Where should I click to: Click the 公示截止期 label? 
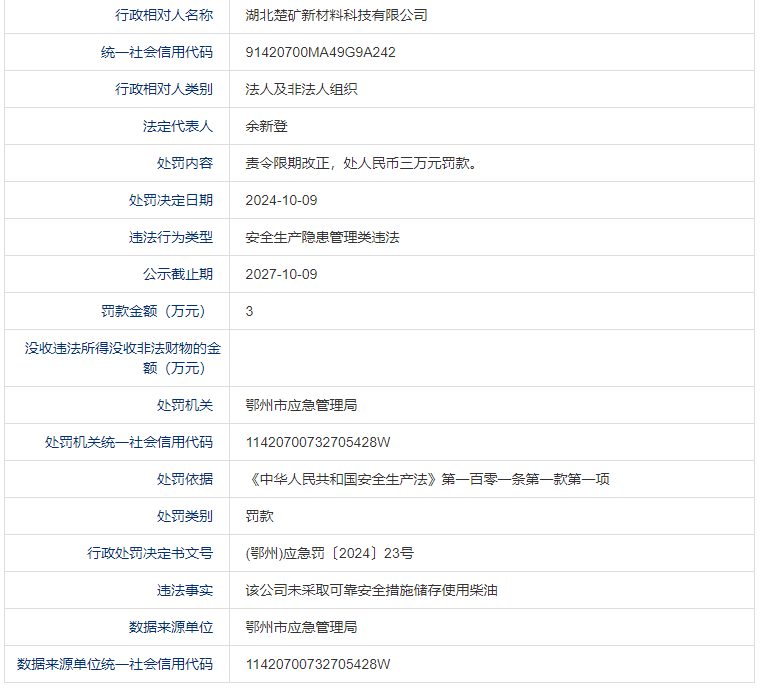[178, 274]
